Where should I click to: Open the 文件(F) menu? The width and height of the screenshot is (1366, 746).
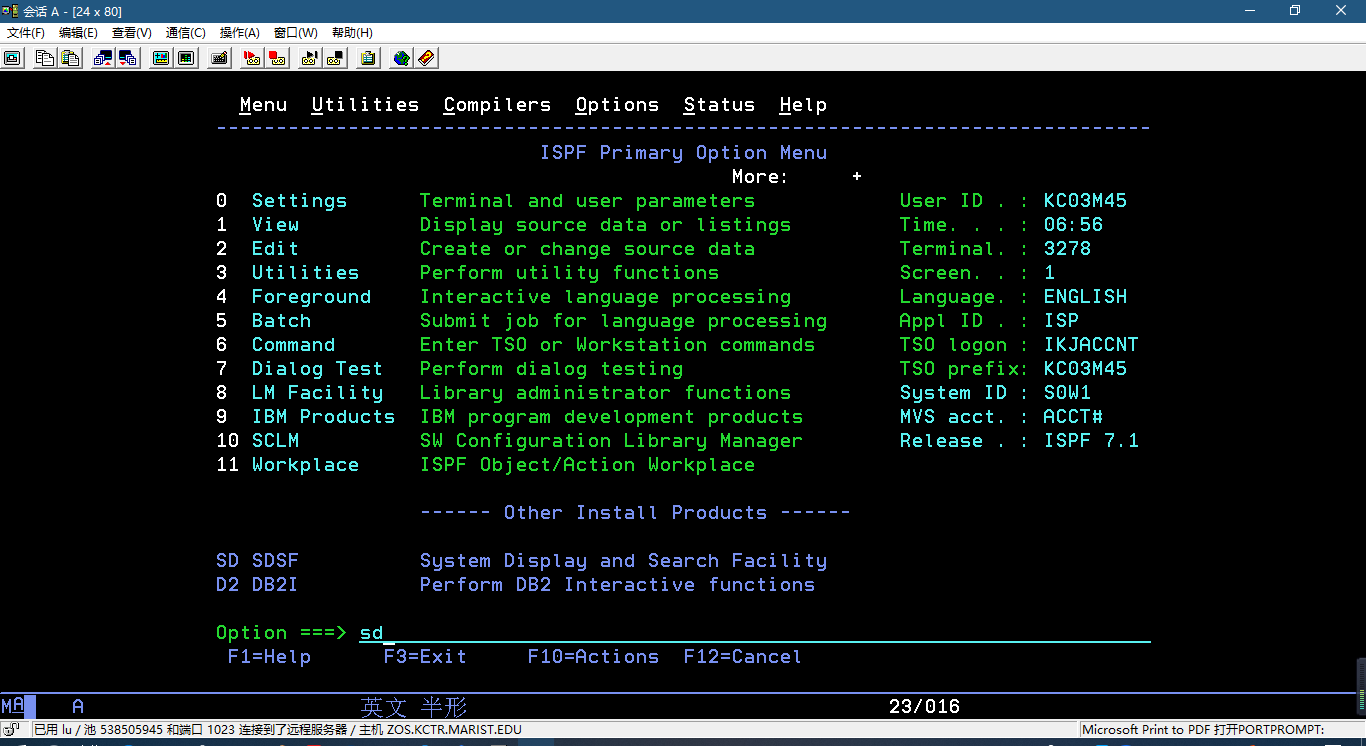click(26, 33)
